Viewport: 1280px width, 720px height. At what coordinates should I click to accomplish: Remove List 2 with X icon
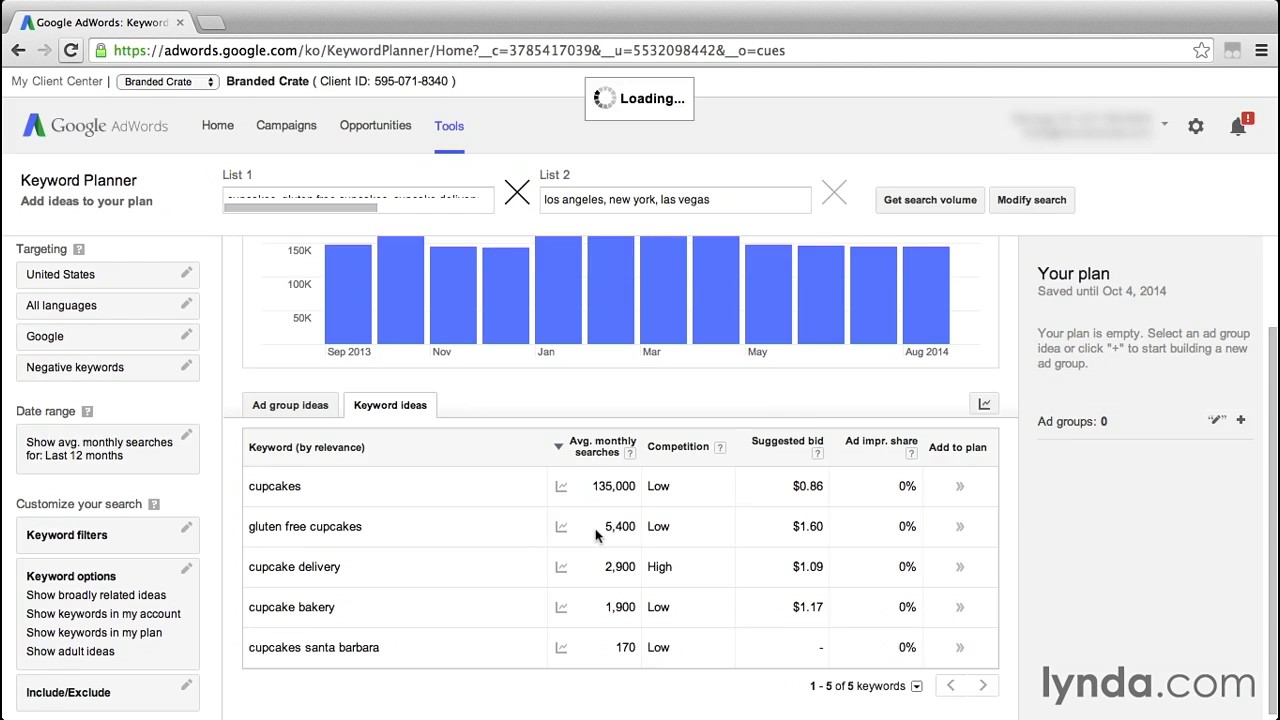834,192
